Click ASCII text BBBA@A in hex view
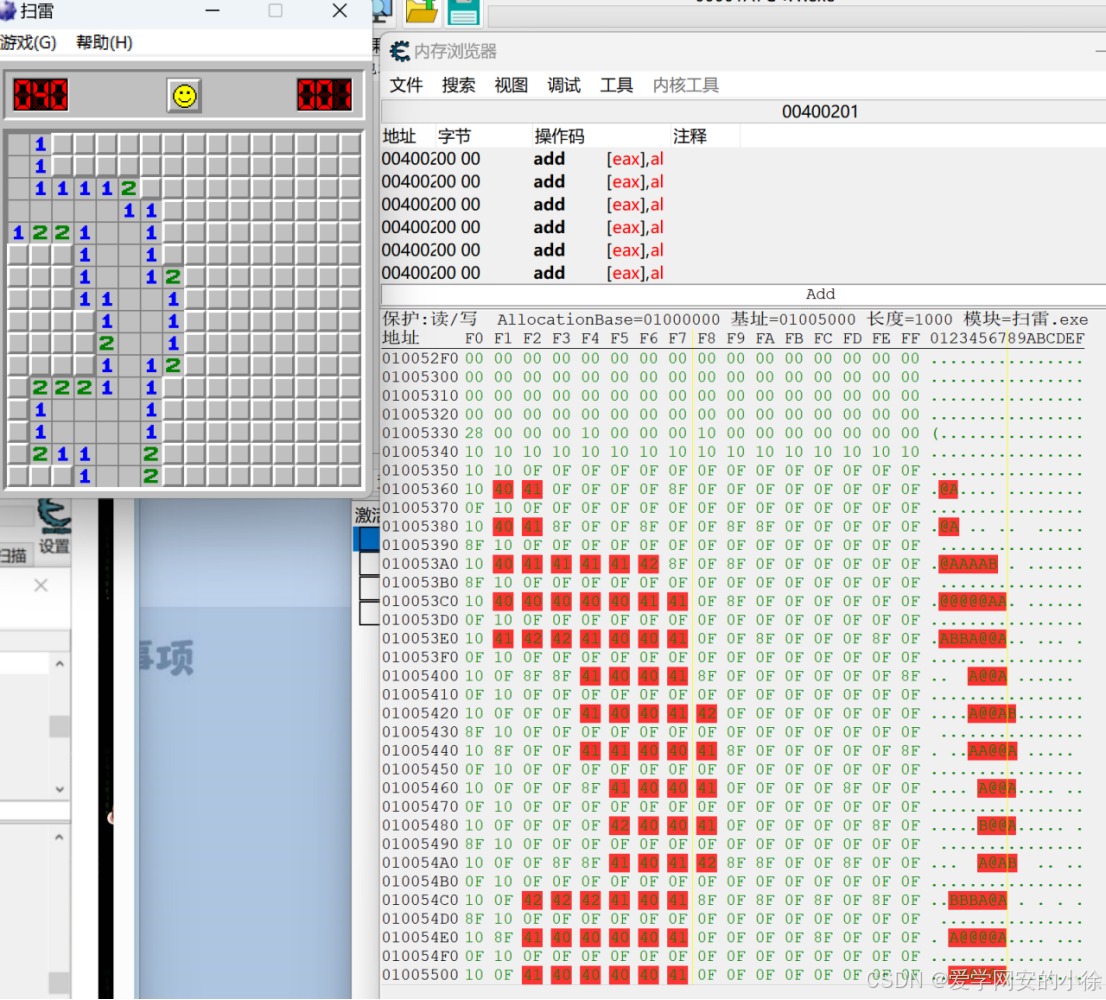The image size is (1106, 1000). pyautogui.click(x=978, y=901)
